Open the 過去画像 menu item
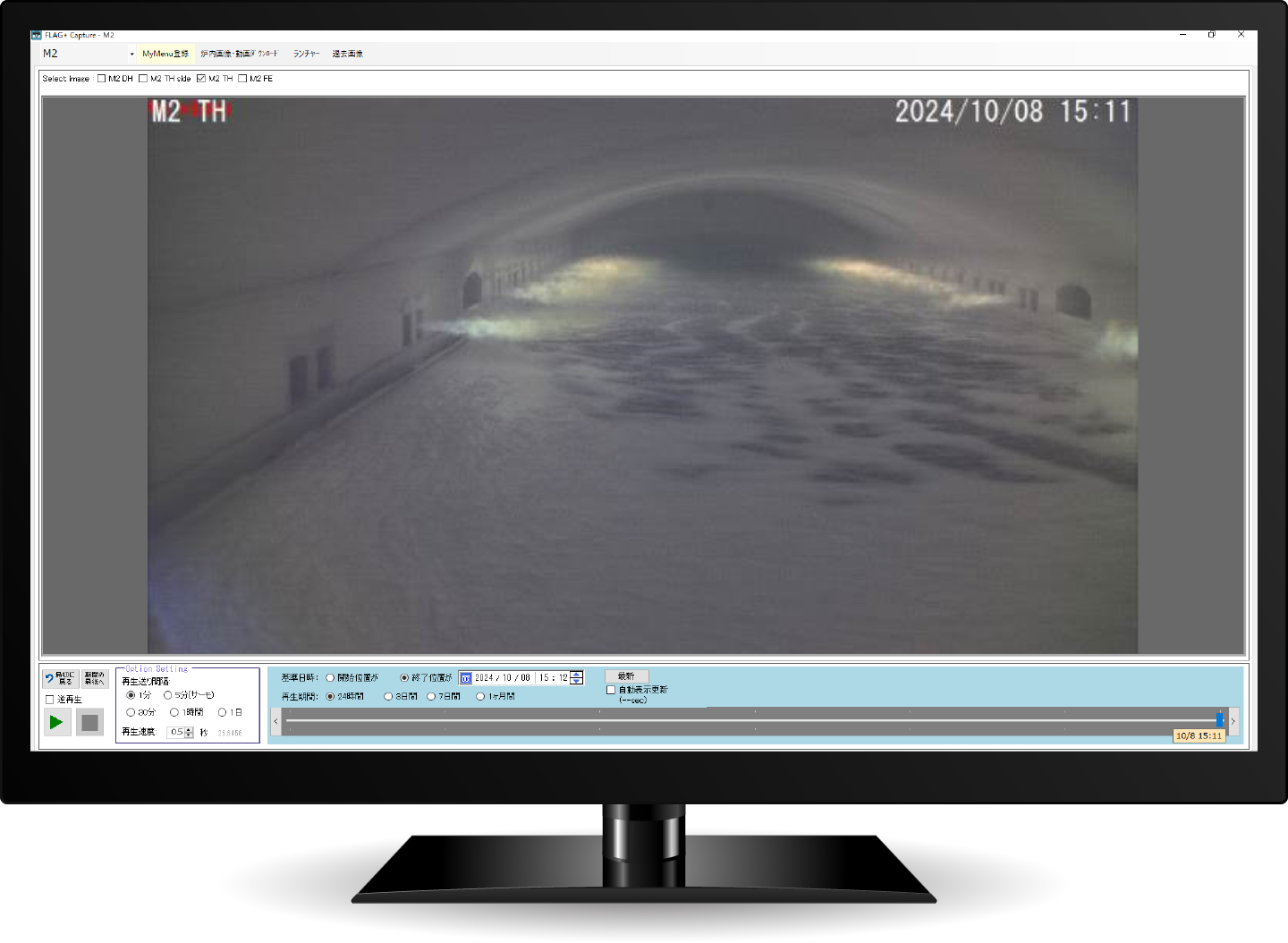The height and width of the screenshot is (943, 1288). point(348,54)
